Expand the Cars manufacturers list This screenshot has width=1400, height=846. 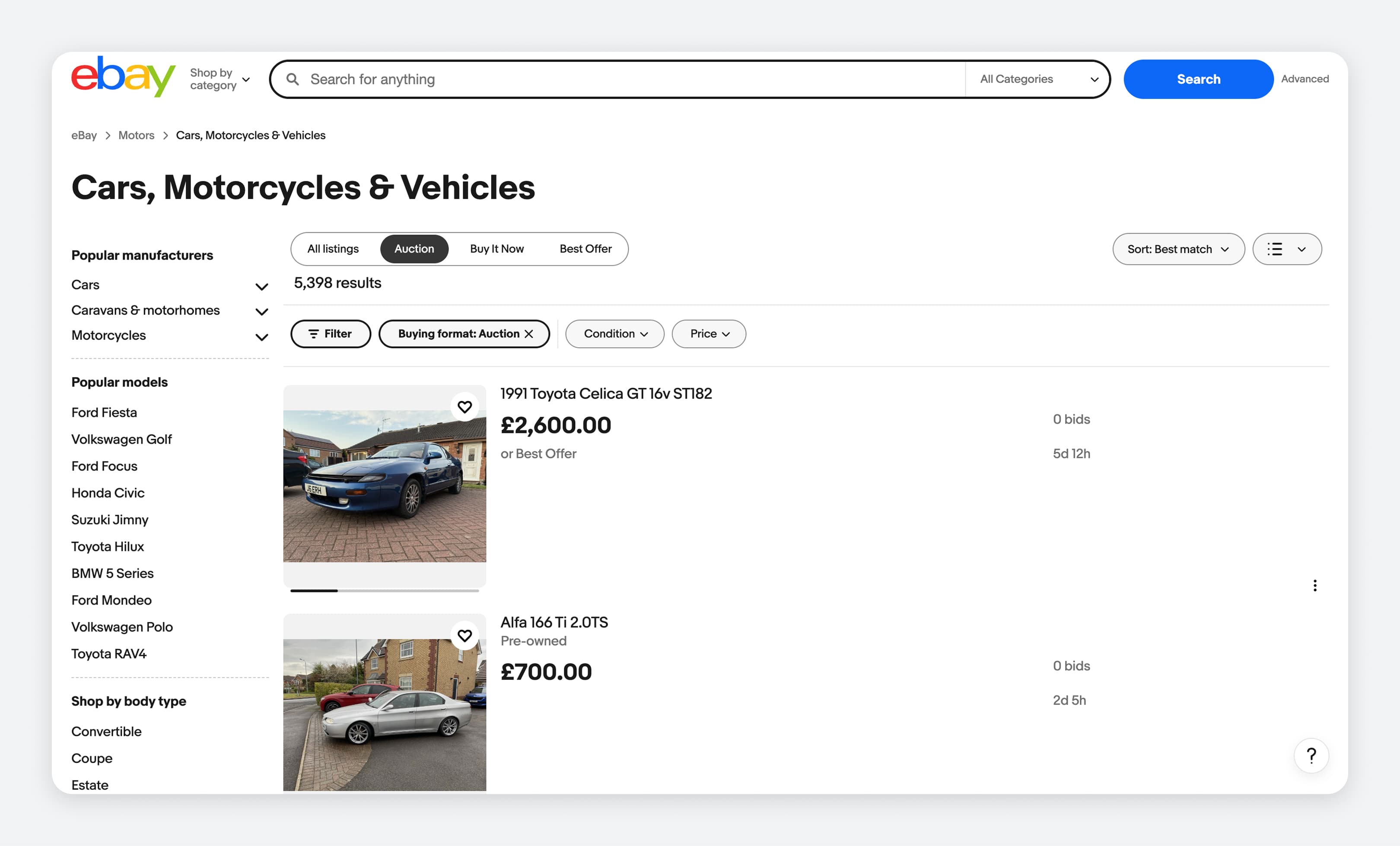[261, 286]
